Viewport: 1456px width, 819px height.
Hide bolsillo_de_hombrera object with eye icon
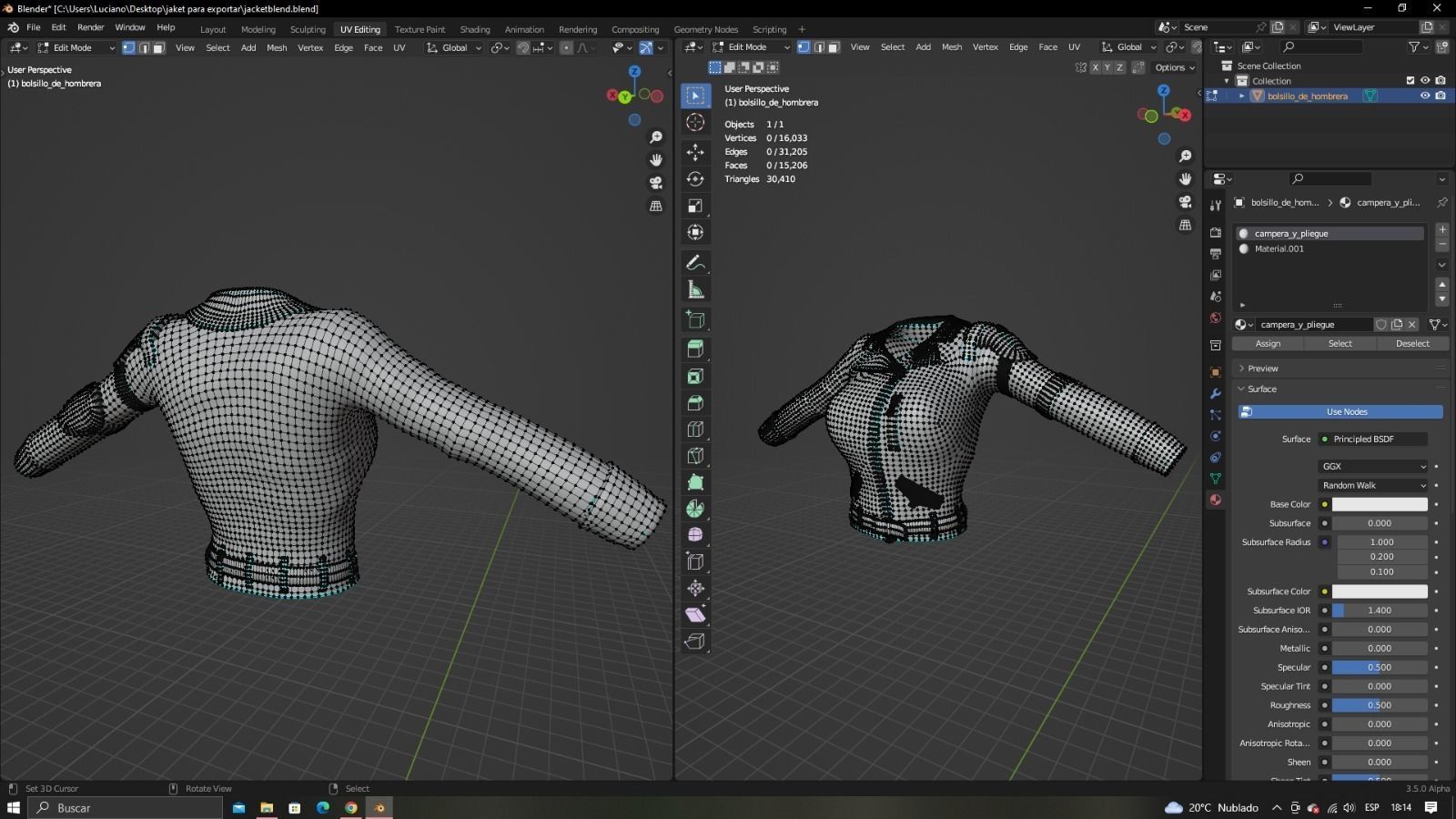coord(1425,96)
